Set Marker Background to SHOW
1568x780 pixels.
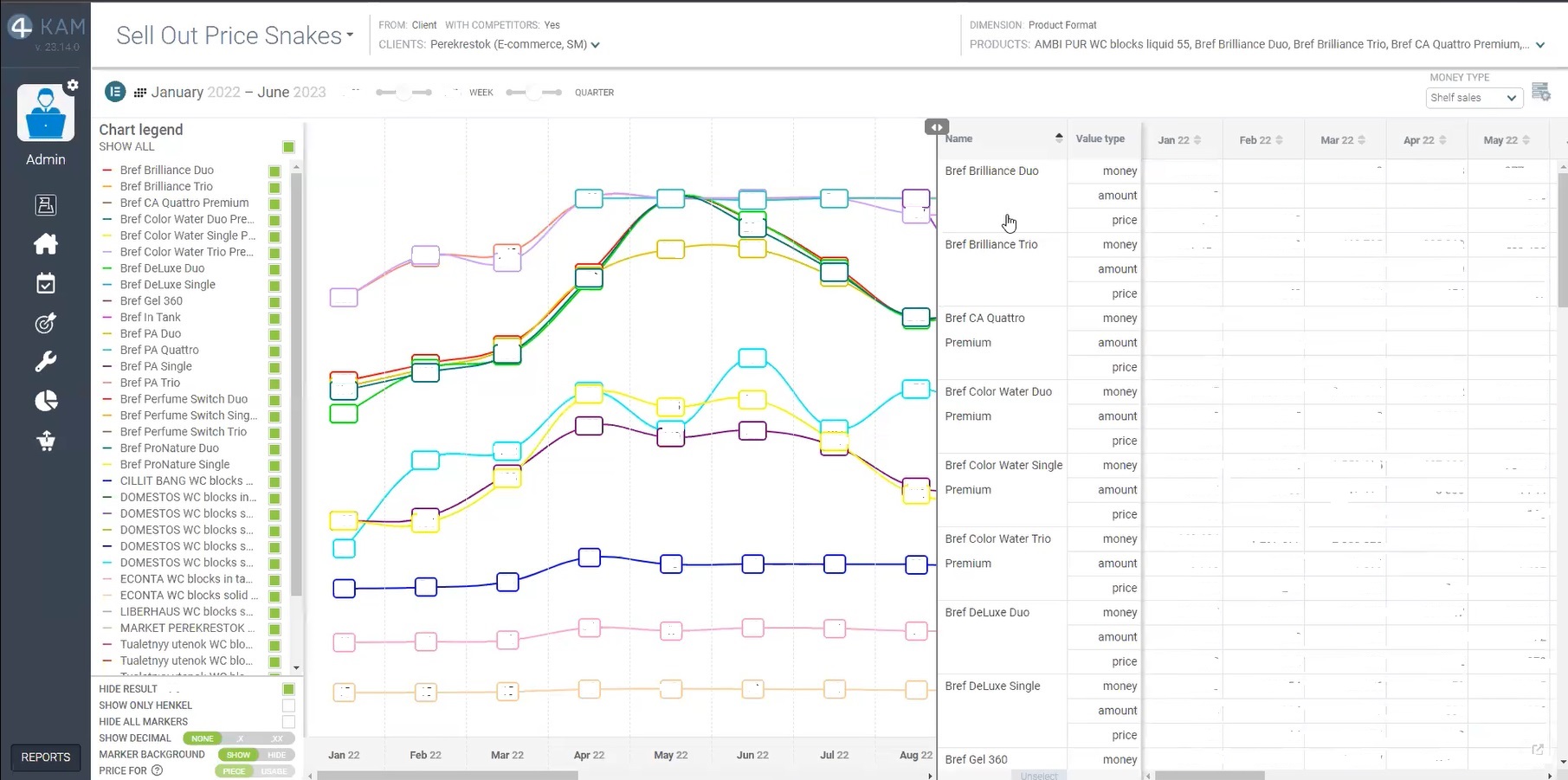tap(238, 755)
